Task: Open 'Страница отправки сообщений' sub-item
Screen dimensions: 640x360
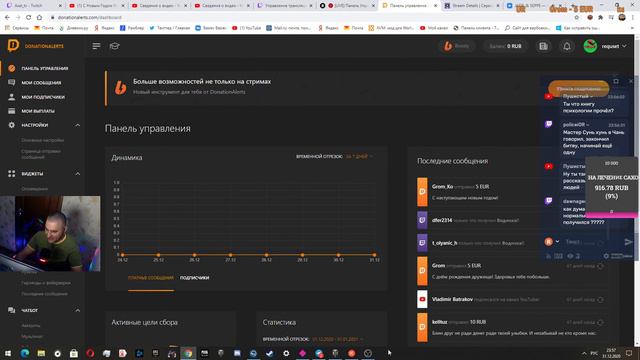Action: 41,154
